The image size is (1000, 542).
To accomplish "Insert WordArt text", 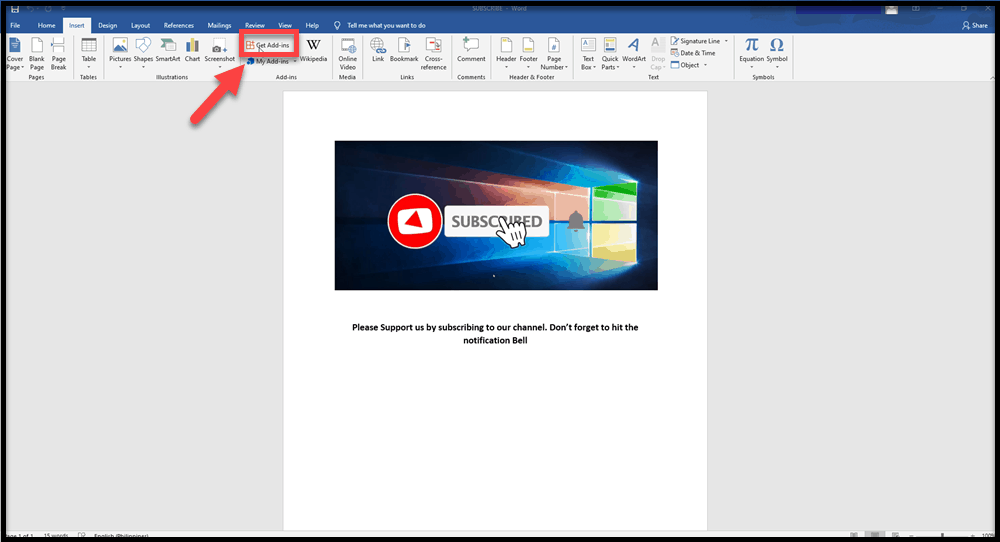I will point(633,54).
